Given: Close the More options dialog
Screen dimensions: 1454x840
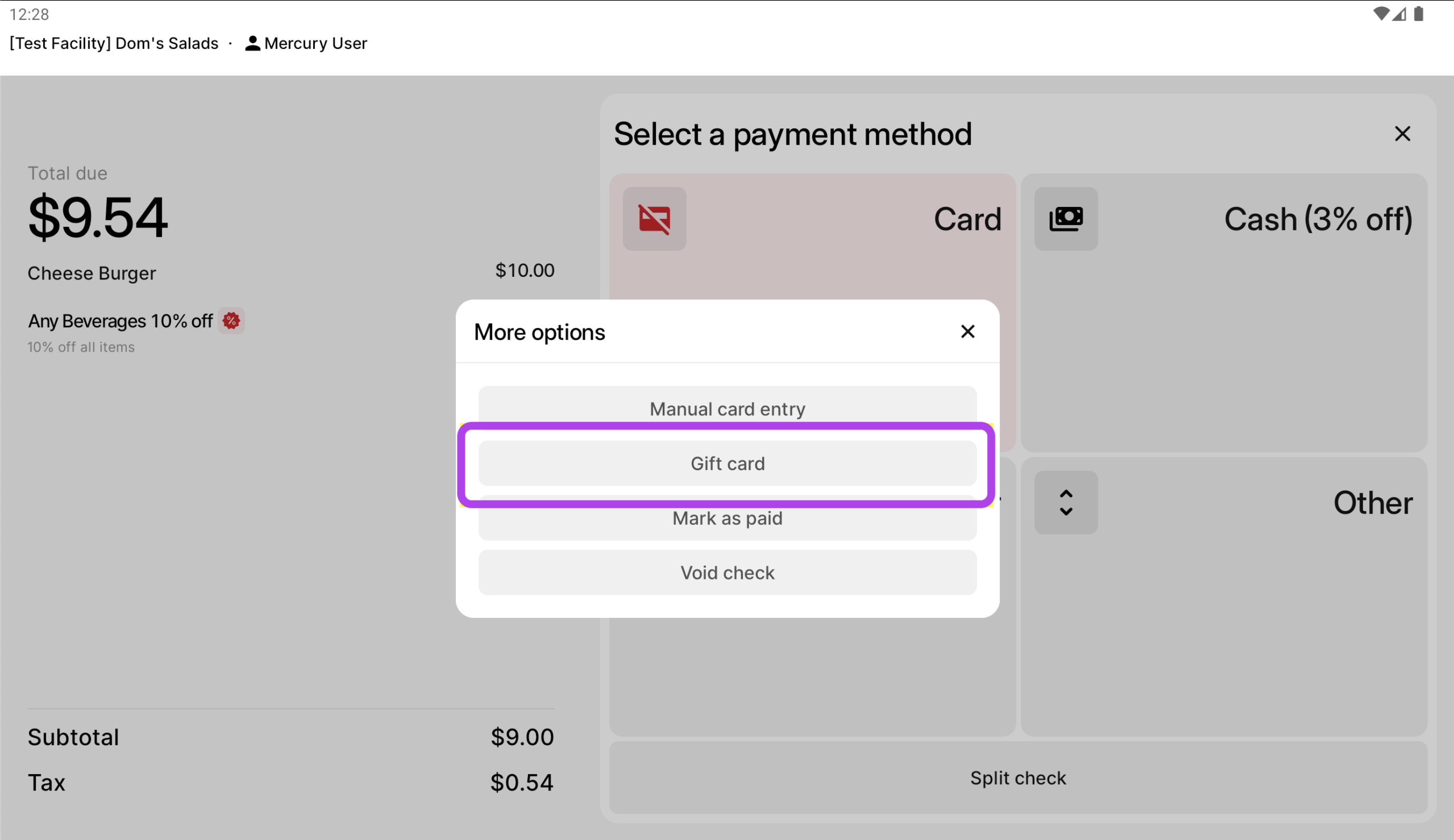Looking at the screenshot, I should click(967, 331).
